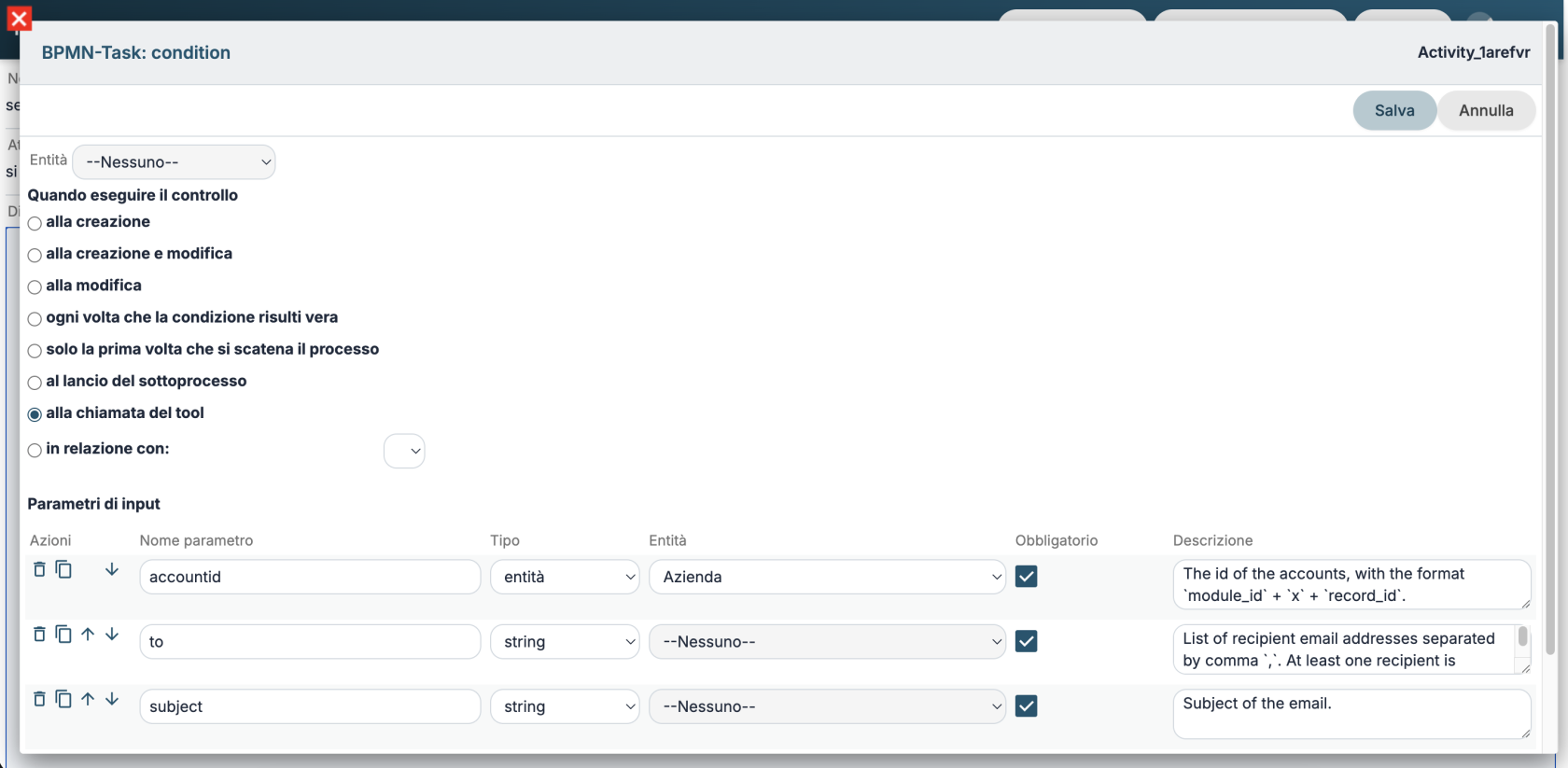Choose 'solo la prima volta che si scatena il processo'
The image size is (1568, 768).
[35, 351]
